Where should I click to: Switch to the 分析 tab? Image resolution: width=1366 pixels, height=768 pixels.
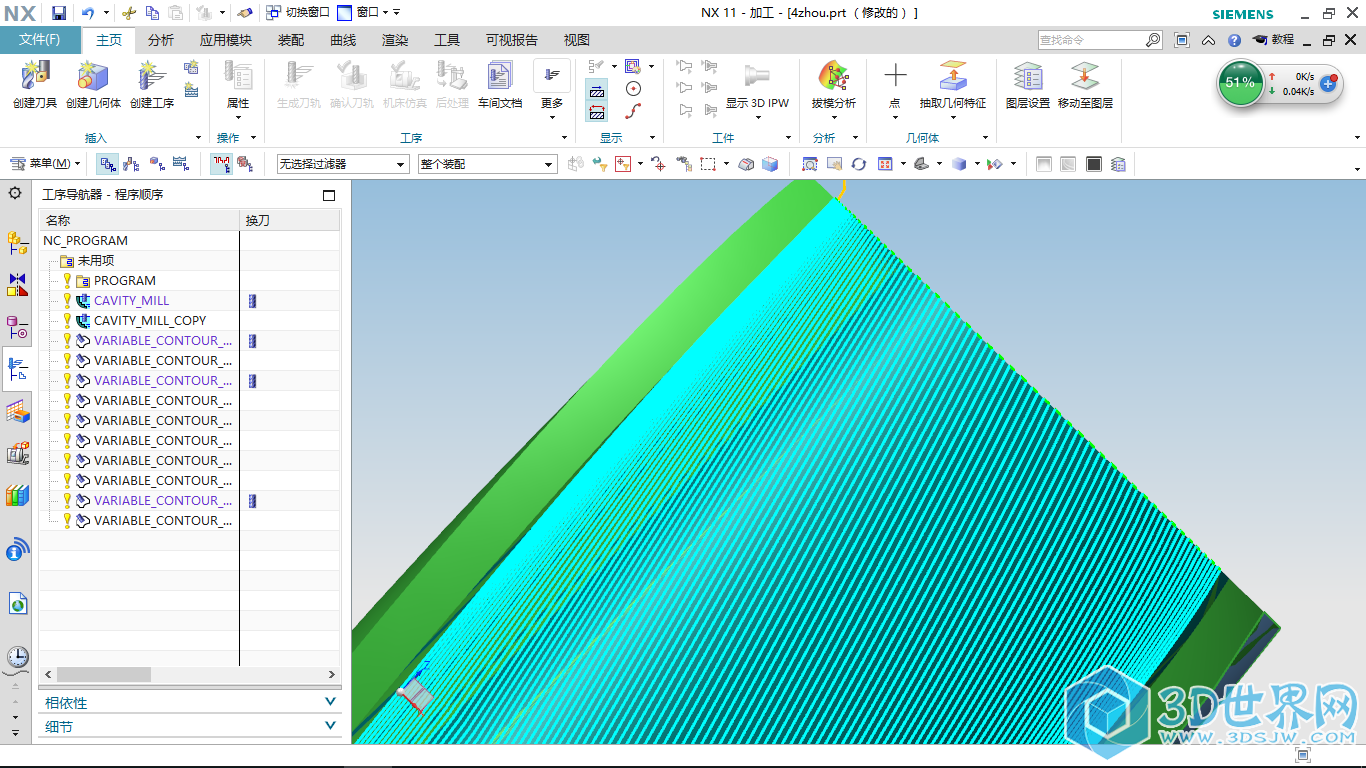pyautogui.click(x=161, y=40)
